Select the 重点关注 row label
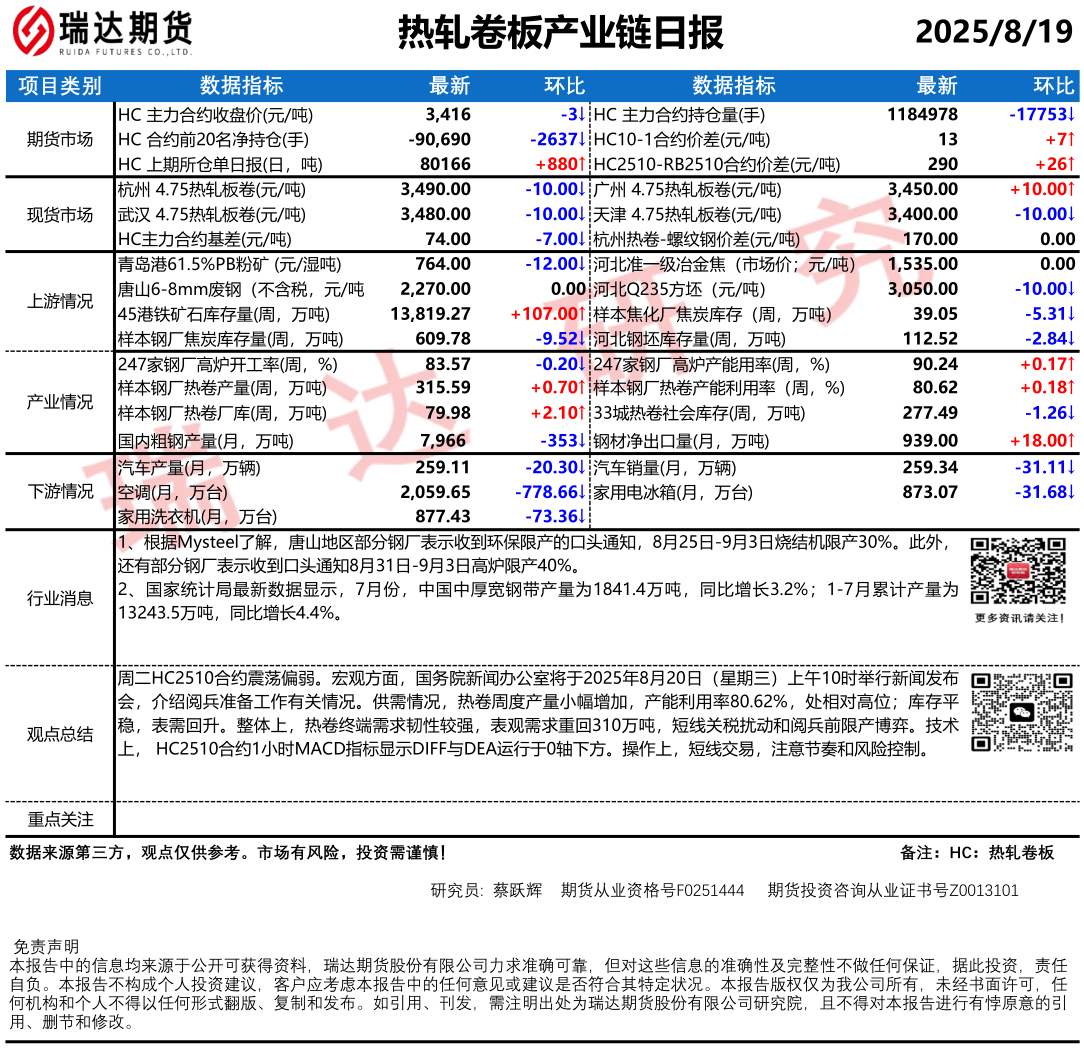Image resolution: width=1084 pixels, height=1048 pixels. coord(60,819)
